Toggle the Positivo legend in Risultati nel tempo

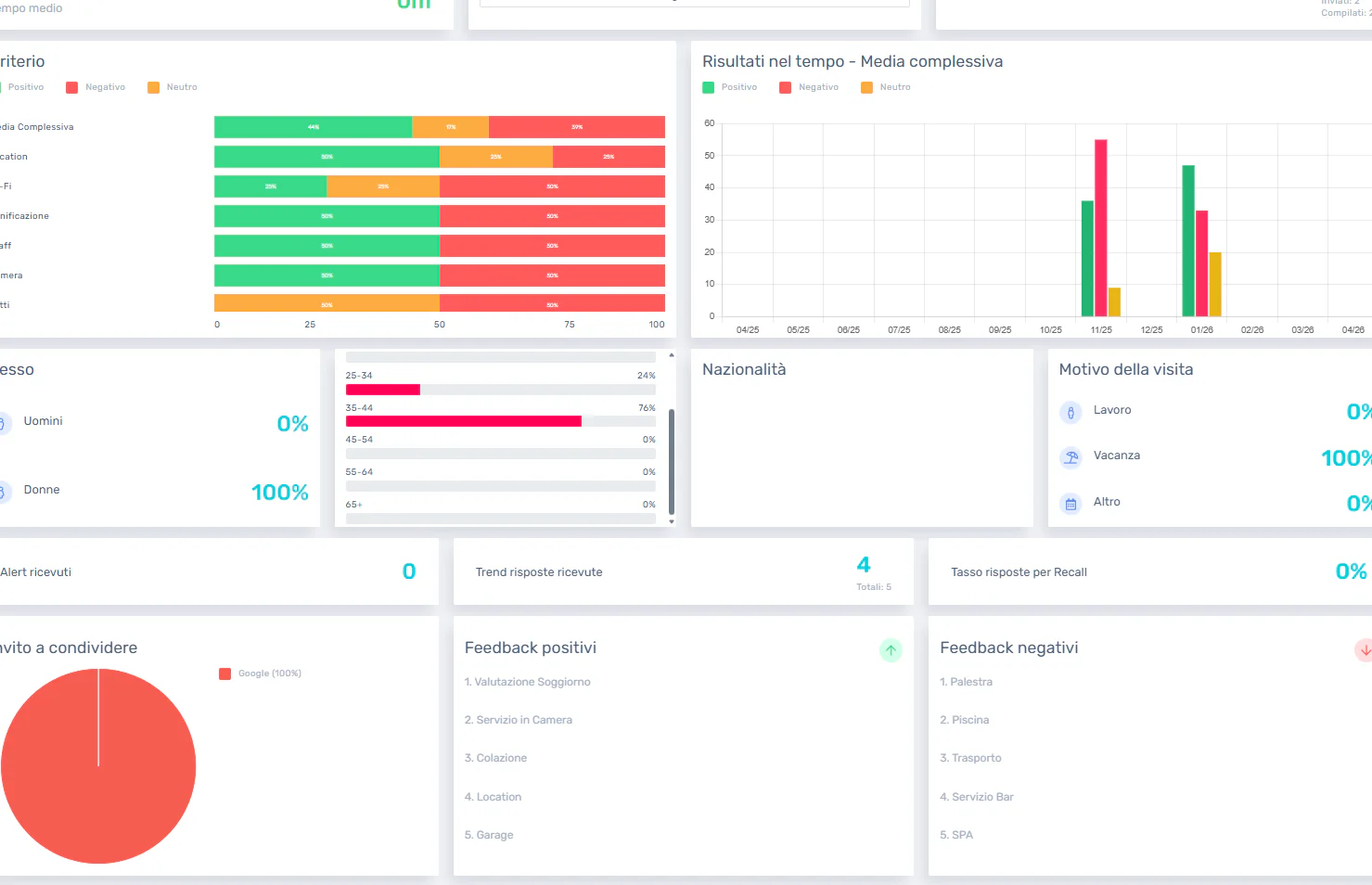[710, 86]
